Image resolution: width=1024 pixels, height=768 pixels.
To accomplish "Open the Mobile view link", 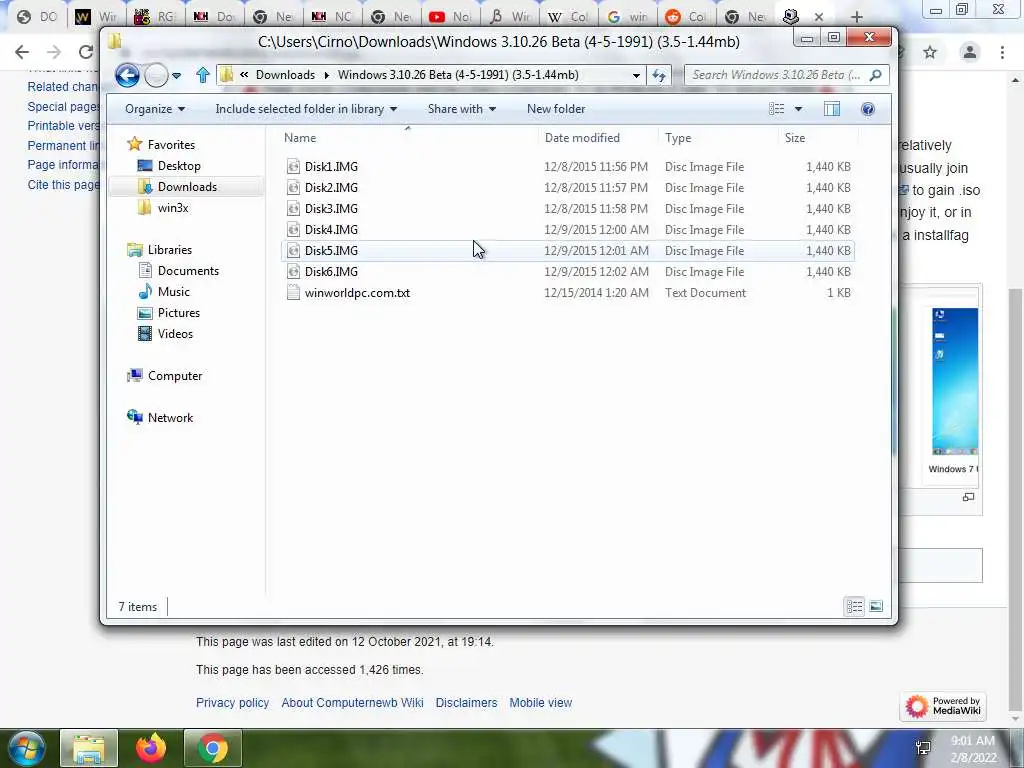I will [x=541, y=703].
